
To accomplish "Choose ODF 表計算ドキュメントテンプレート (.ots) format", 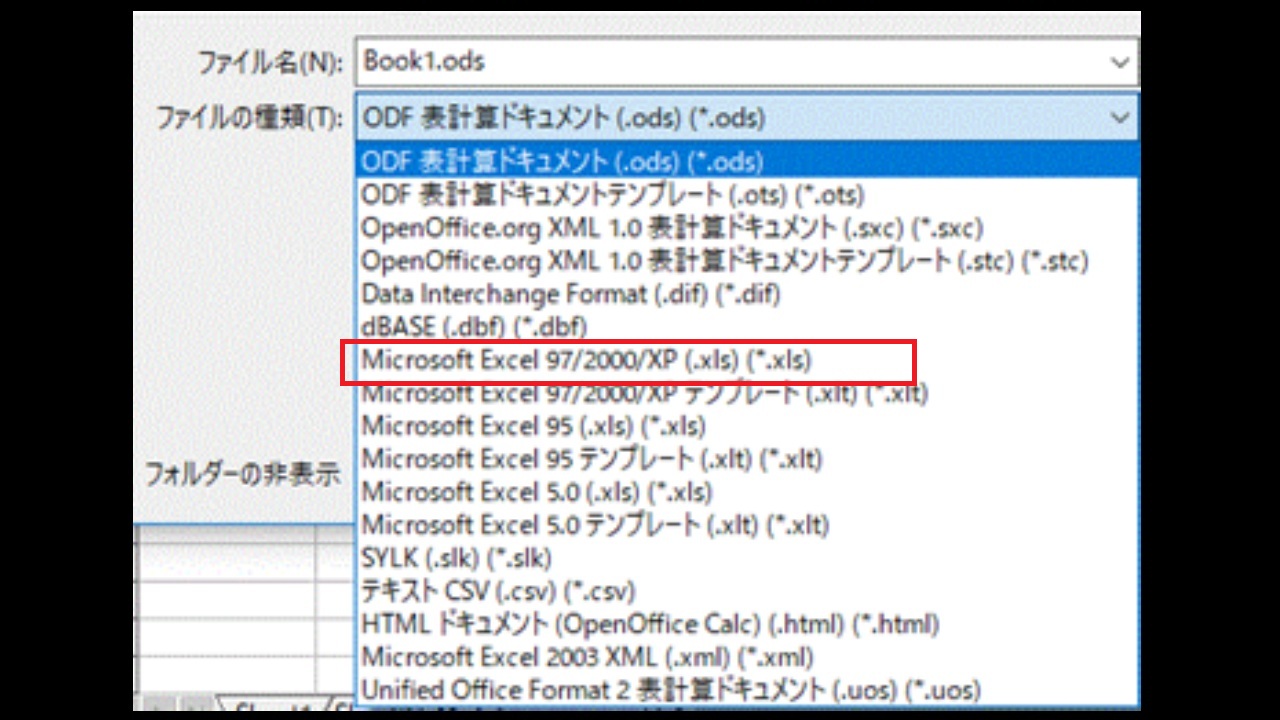I will tap(612, 194).
